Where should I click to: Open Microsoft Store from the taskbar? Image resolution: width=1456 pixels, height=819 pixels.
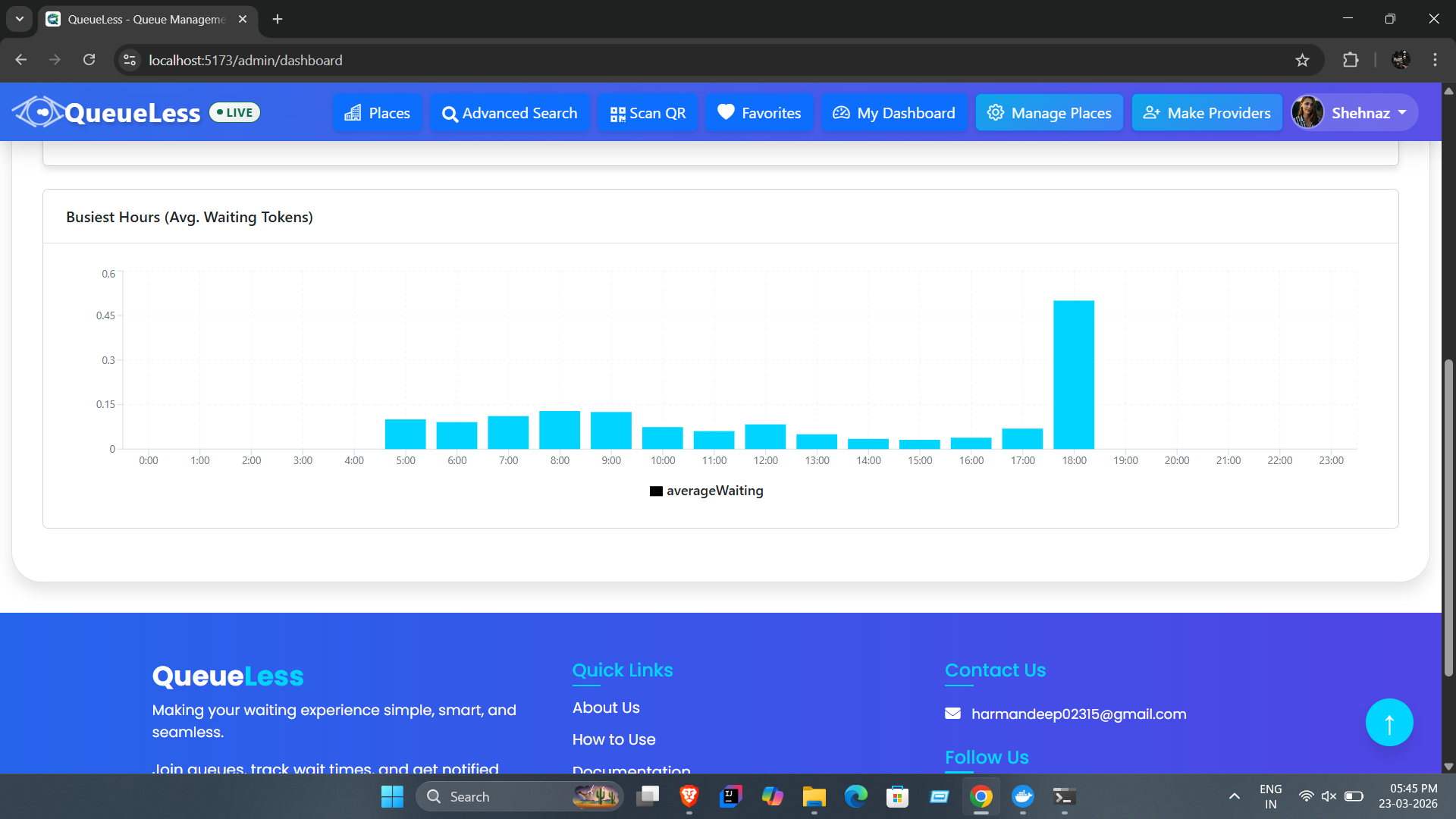pos(898,796)
